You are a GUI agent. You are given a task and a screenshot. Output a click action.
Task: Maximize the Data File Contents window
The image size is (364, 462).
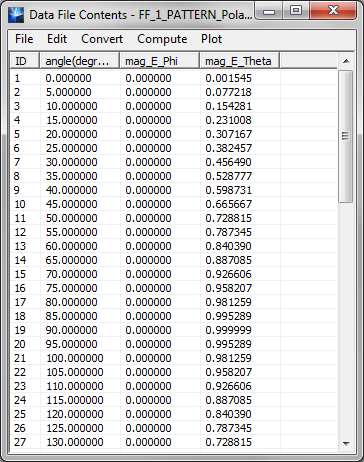pyautogui.click(x=296, y=11)
